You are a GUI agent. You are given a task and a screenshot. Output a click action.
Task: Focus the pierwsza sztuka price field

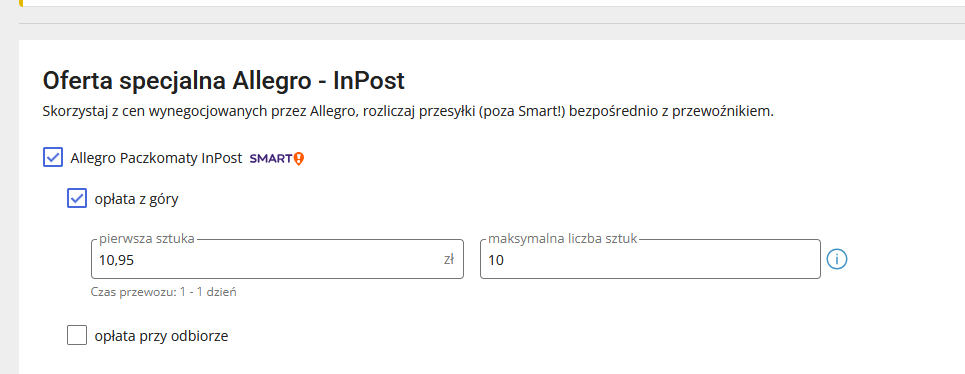[x=278, y=259]
